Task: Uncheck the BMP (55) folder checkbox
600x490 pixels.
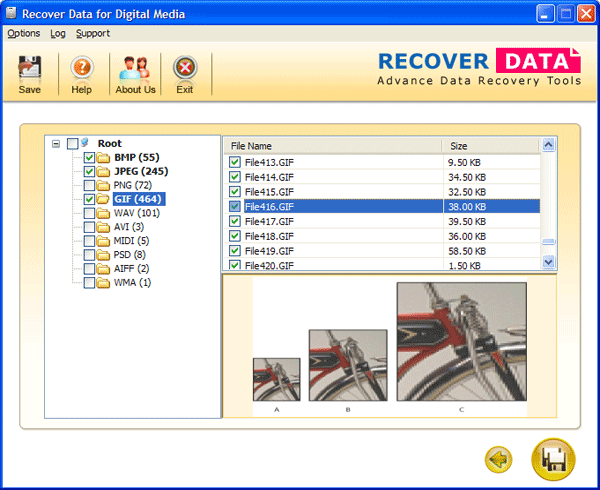Action: click(x=90, y=158)
